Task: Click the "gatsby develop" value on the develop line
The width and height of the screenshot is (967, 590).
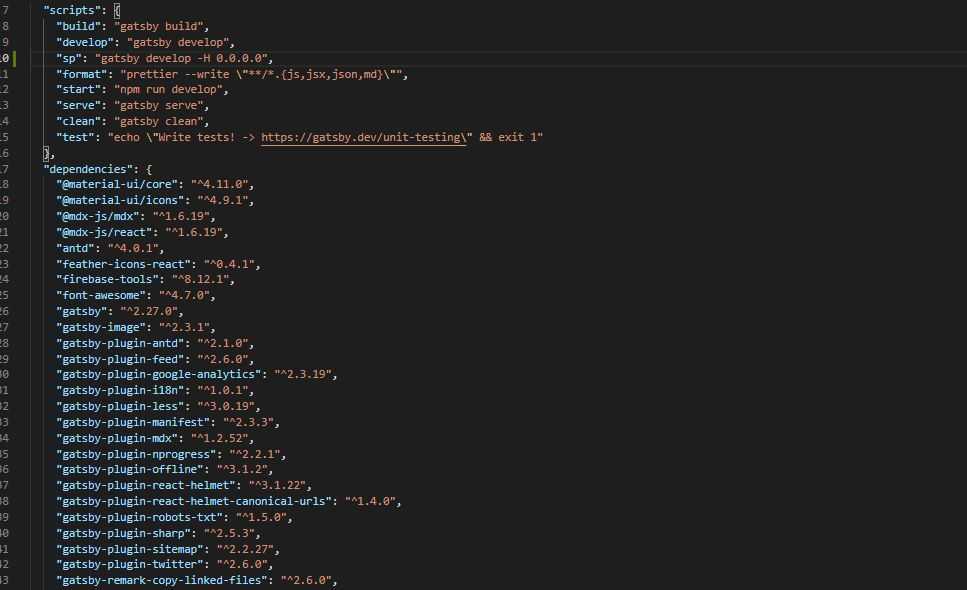Action: click(178, 42)
